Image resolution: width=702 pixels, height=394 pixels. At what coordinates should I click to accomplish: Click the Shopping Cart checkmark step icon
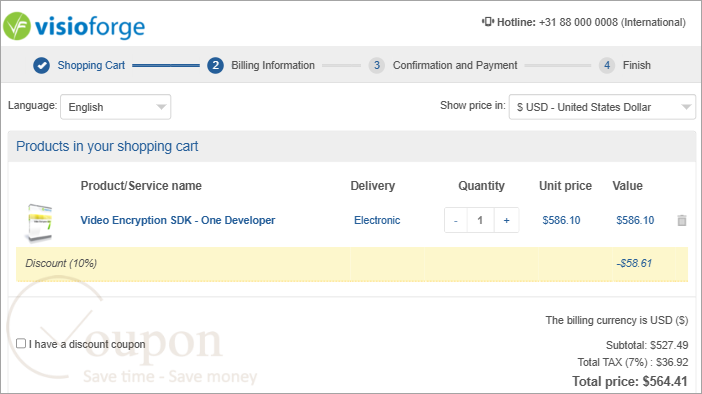coord(41,65)
